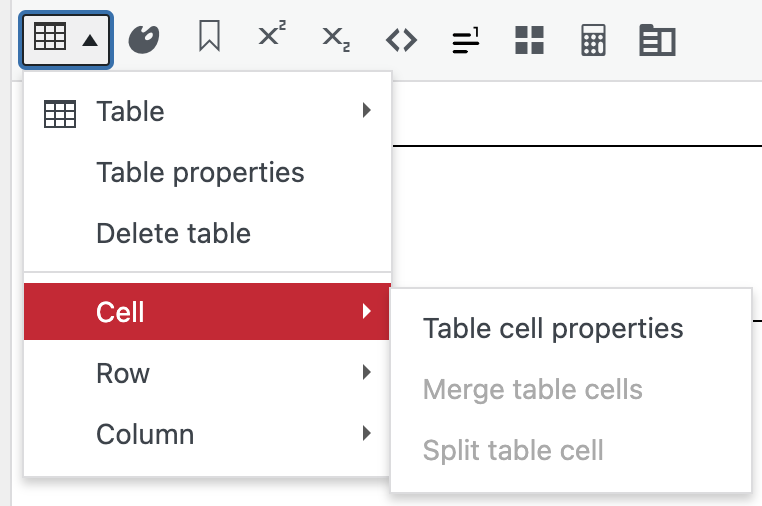The image size is (762, 506).
Task: Collapse the table dropdown arrow
Action: pos(90,40)
